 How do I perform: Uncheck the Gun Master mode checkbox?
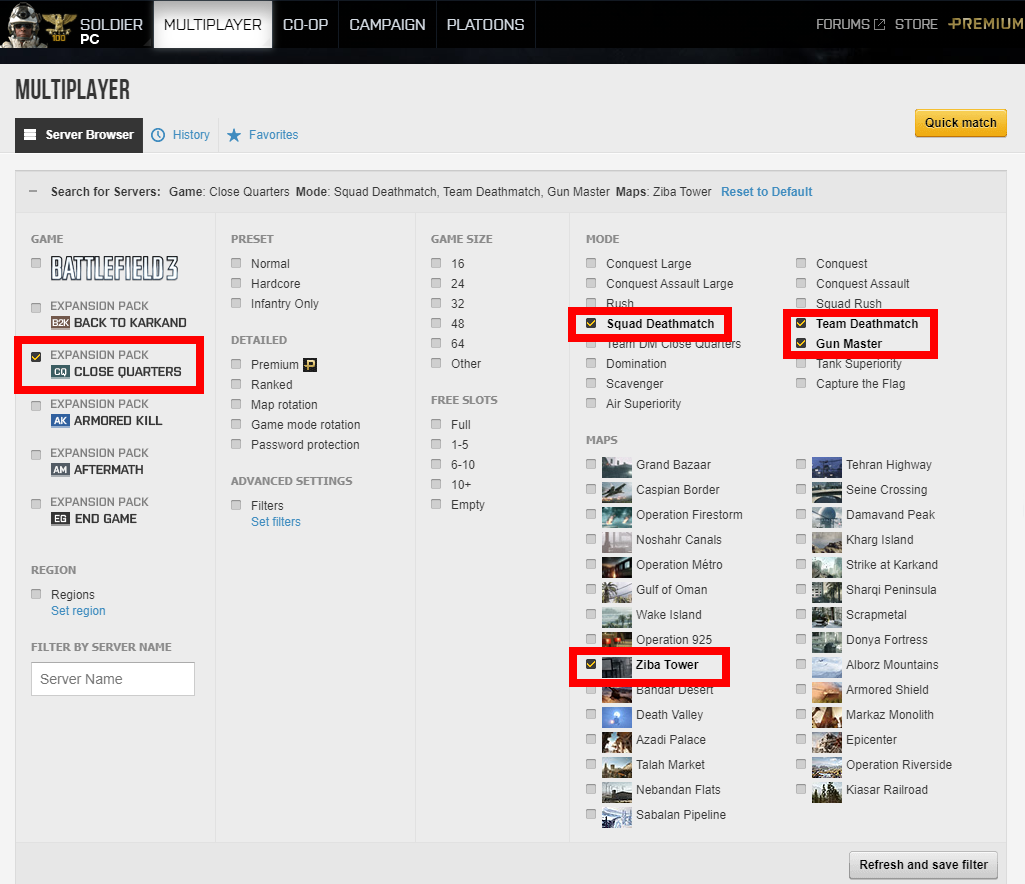pos(801,343)
